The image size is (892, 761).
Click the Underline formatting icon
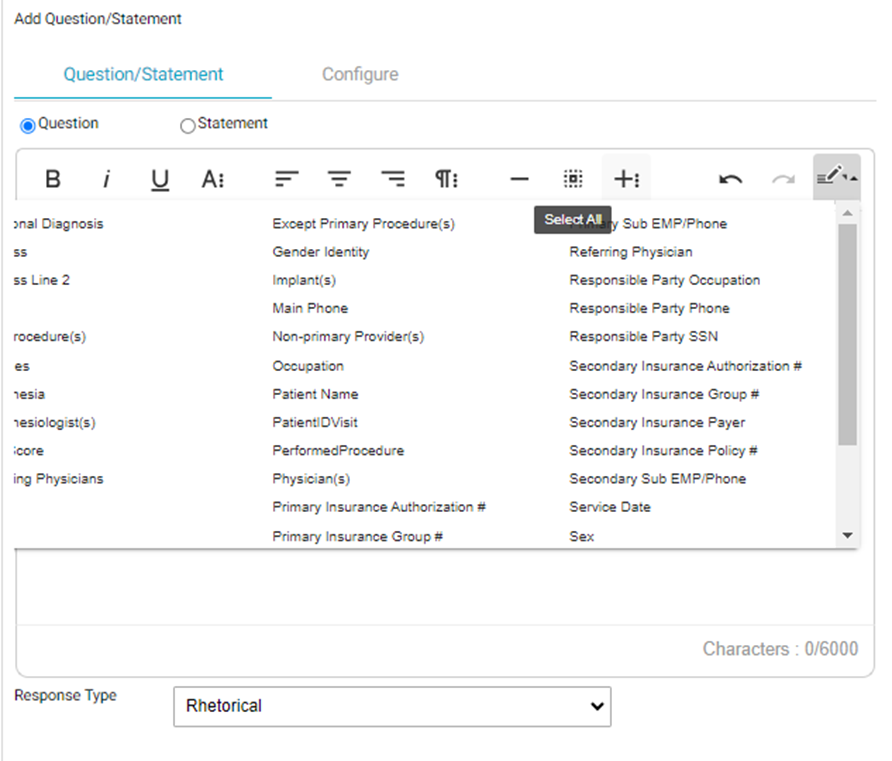coord(160,179)
